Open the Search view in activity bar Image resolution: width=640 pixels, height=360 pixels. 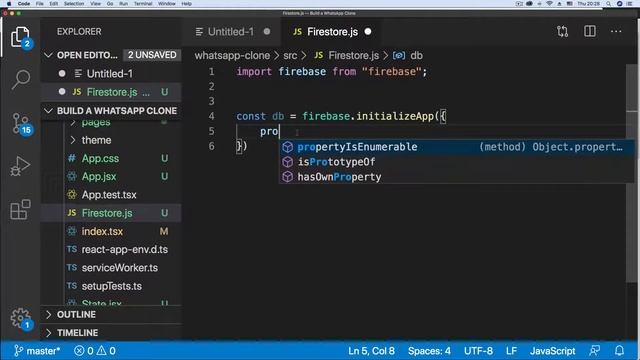20,79
